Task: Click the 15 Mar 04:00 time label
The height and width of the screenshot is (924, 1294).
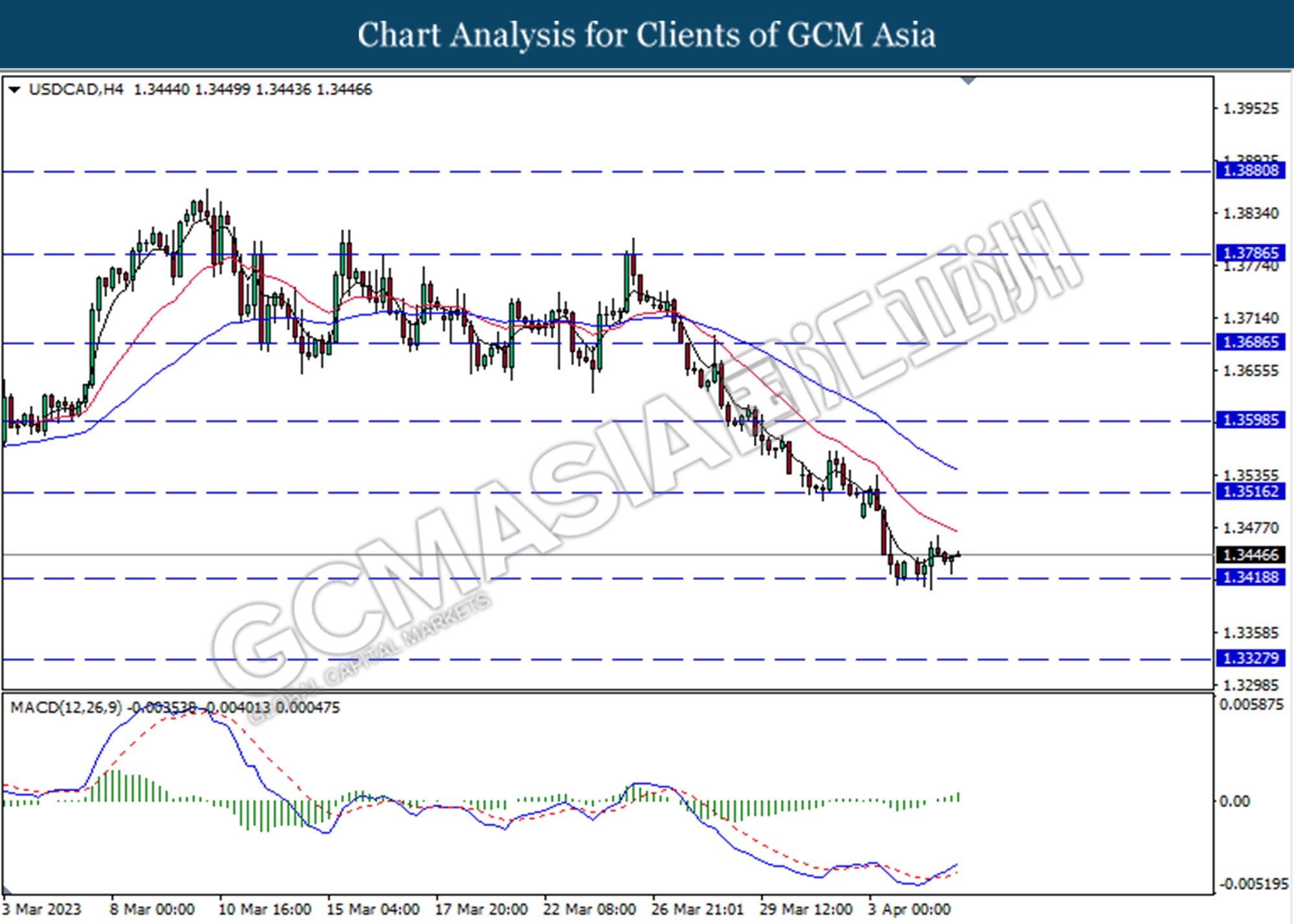Action: [373, 910]
